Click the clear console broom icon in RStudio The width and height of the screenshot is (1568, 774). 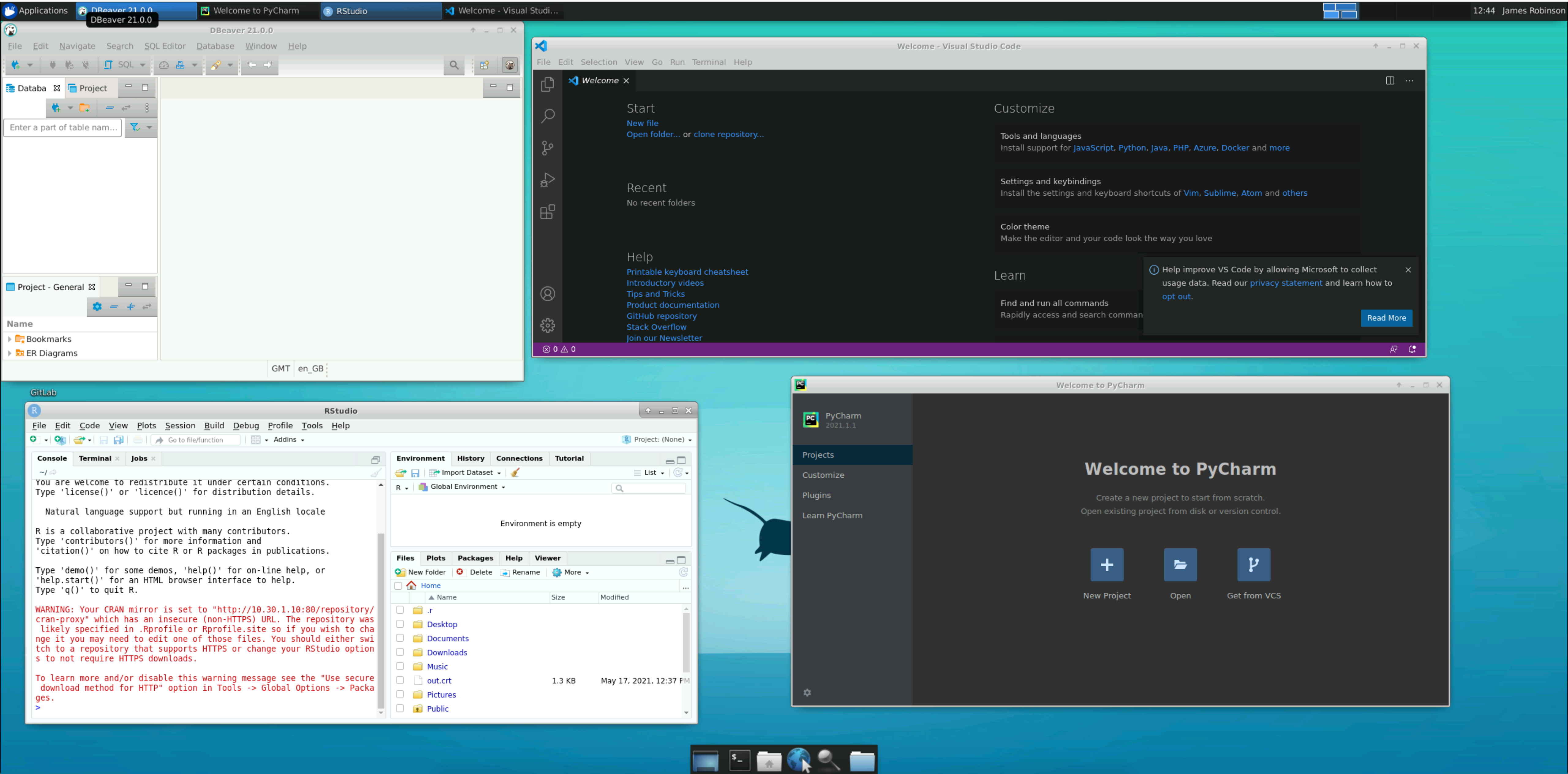(375, 472)
